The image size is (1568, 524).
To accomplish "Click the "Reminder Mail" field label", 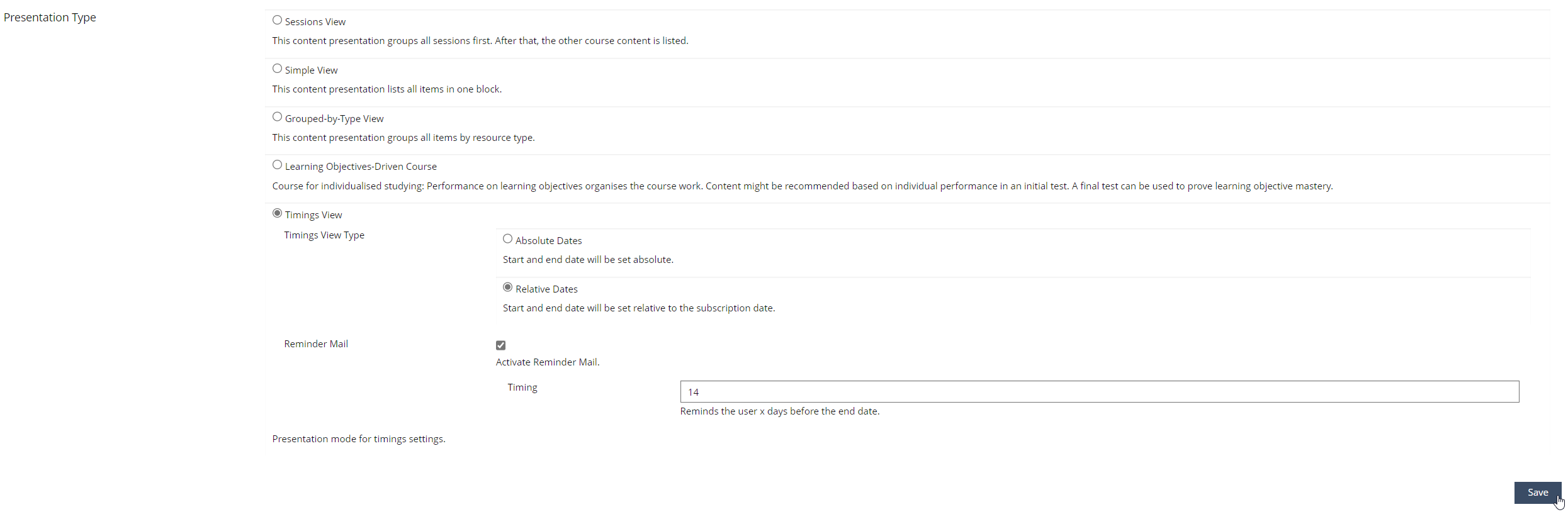I will pos(316,344).
